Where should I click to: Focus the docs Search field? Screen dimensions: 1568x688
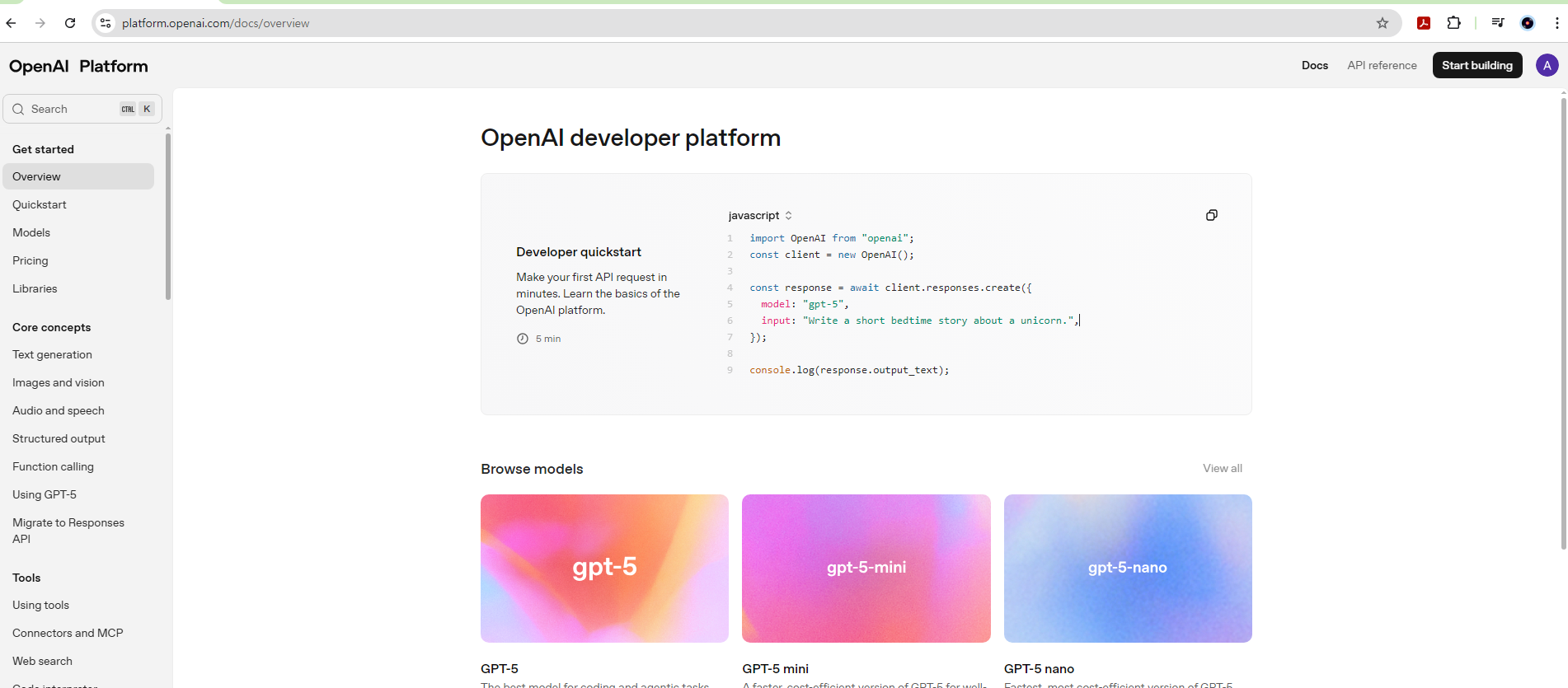click(82, 109)
